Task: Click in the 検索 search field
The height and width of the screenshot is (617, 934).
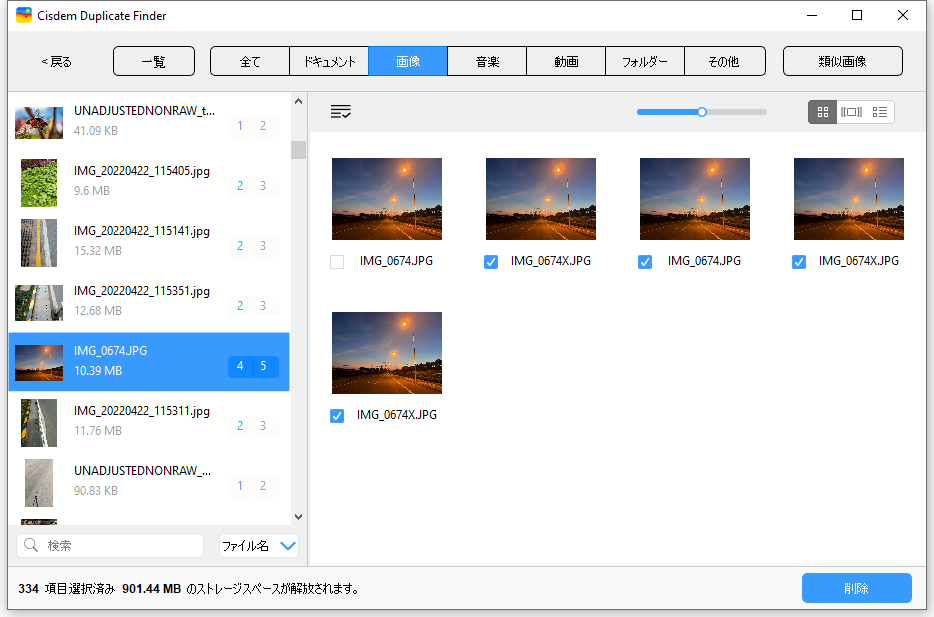Action: pos(110,546)
